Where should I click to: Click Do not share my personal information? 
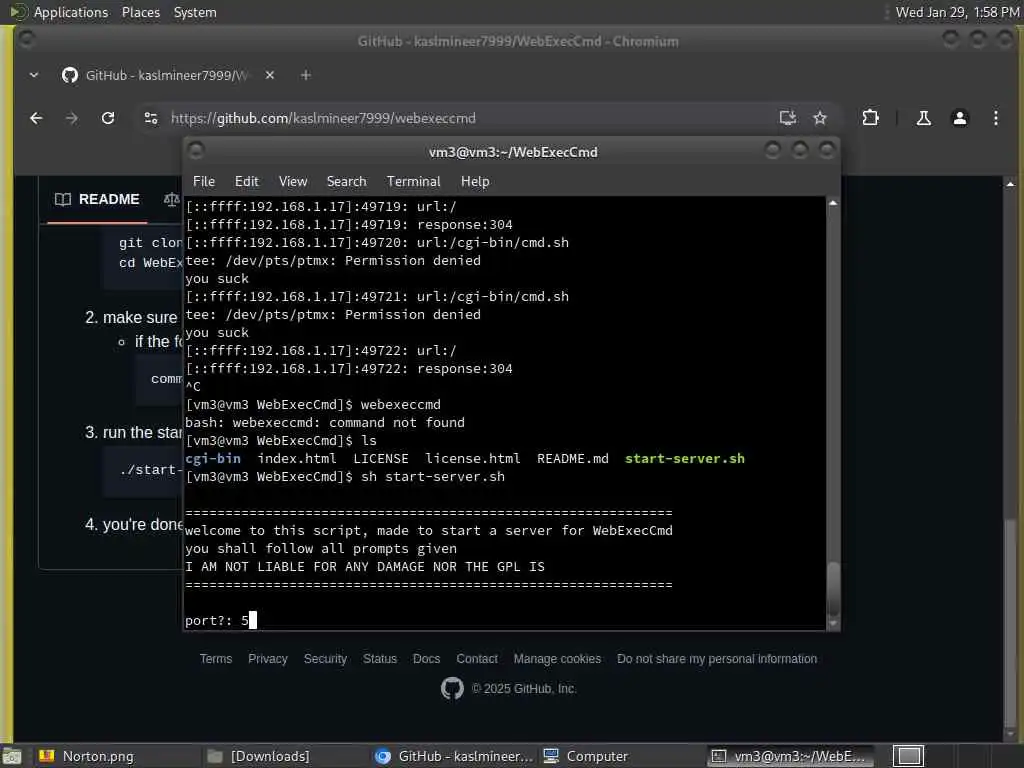(716, 659)
